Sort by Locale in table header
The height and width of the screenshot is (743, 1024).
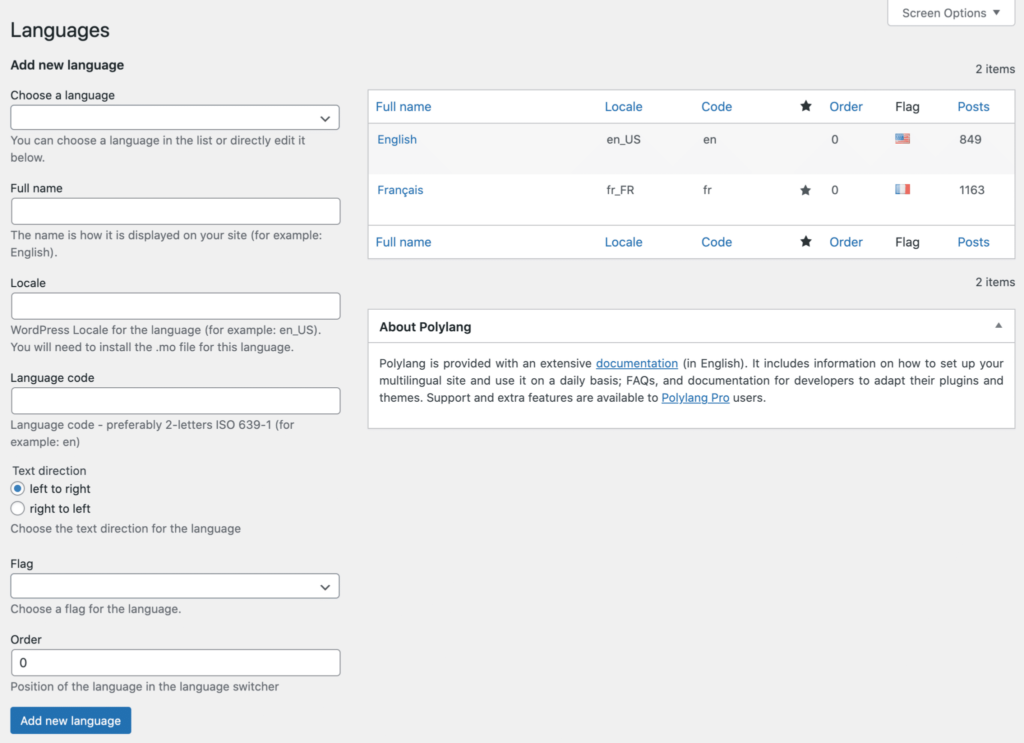[x=623, y=106]
